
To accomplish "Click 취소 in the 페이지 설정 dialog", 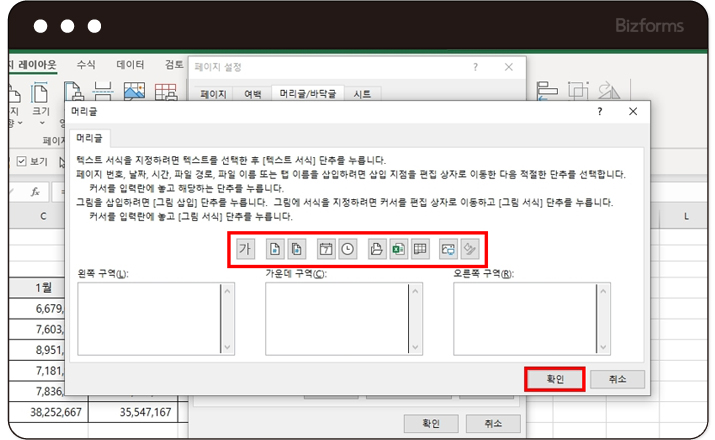I will 493,424.
